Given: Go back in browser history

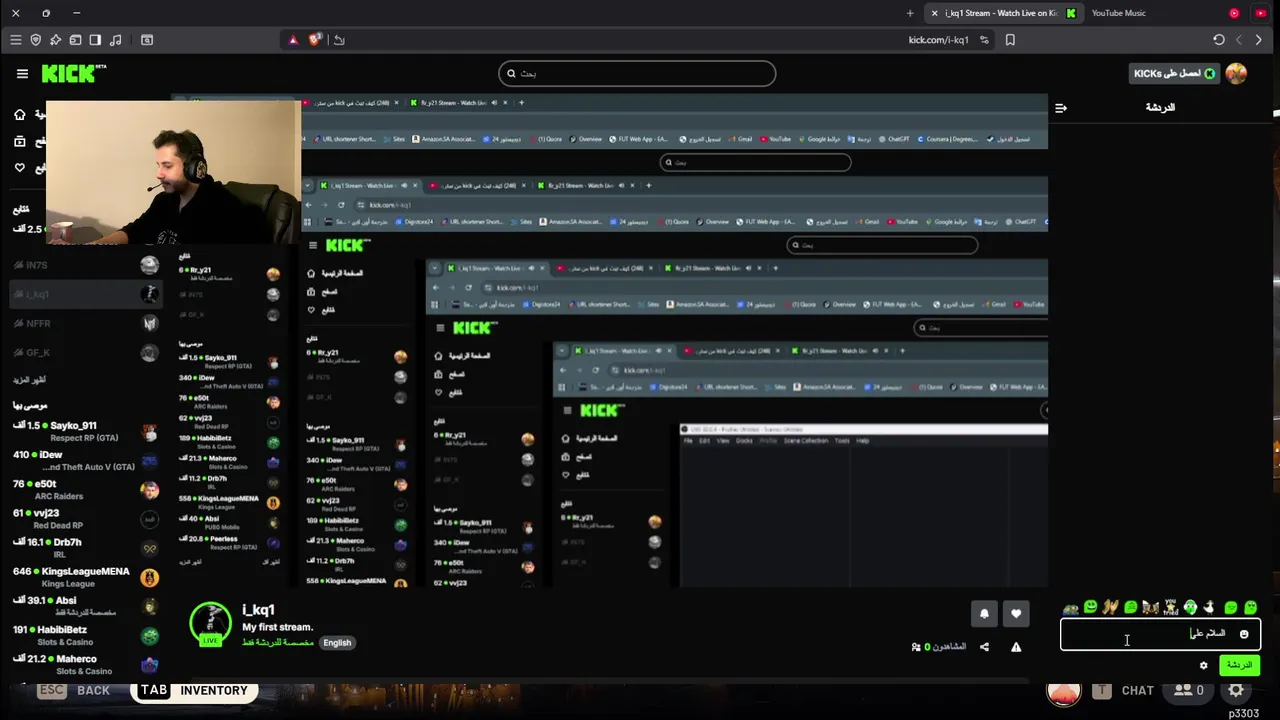Looking at the screenshot, I should (x=1239, y=40).
